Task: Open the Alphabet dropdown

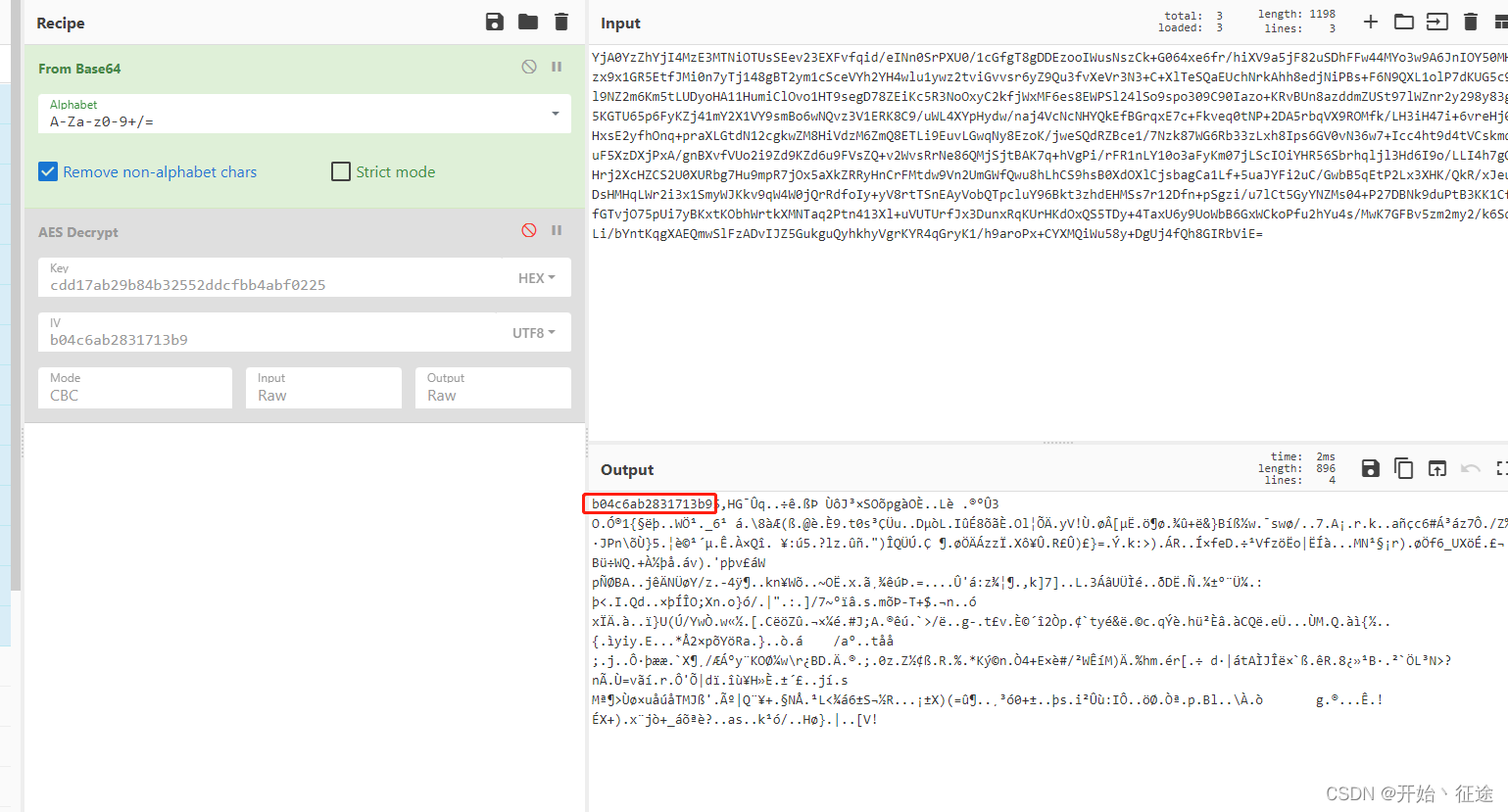Action: [305, 114]
